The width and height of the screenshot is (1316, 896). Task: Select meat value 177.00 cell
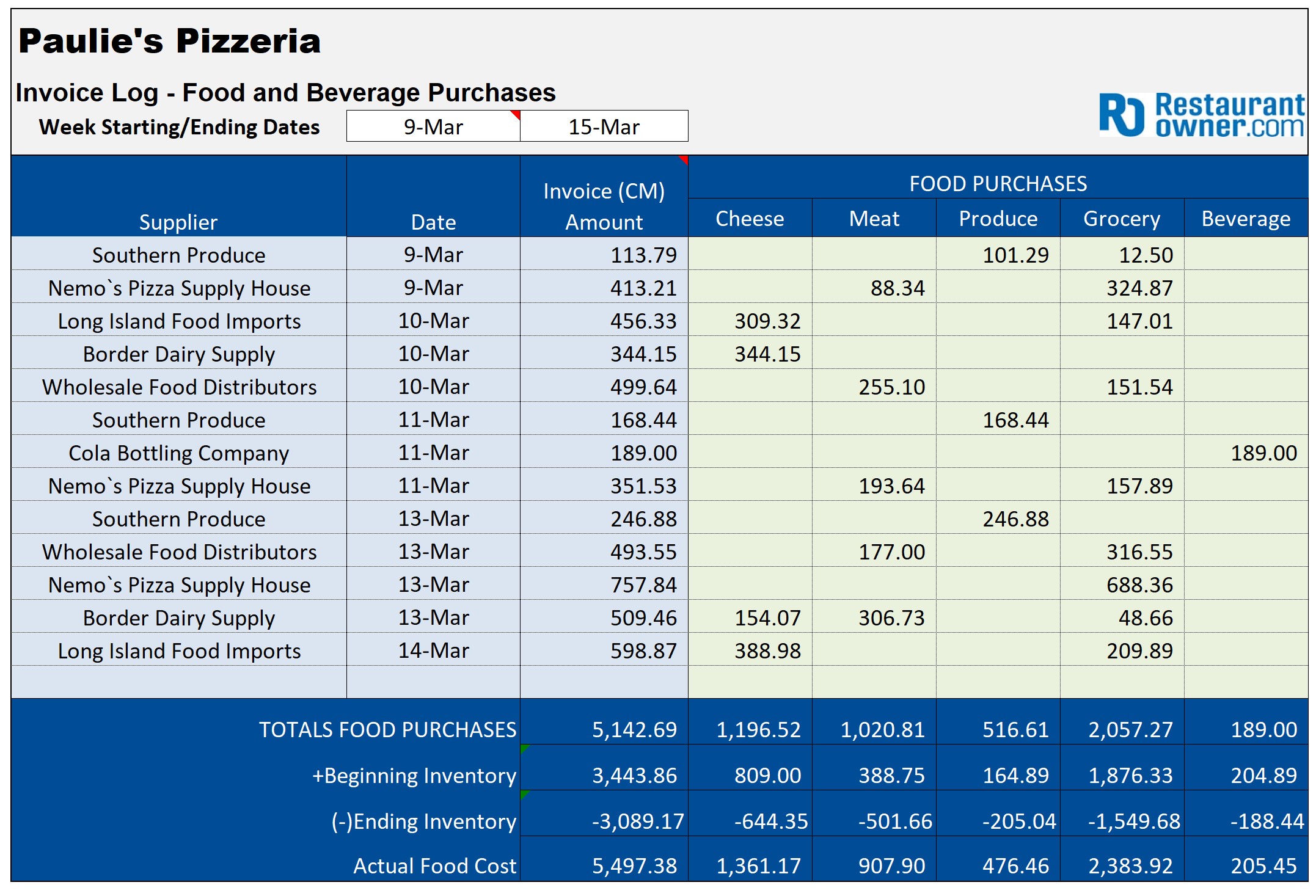click(874, 551)
